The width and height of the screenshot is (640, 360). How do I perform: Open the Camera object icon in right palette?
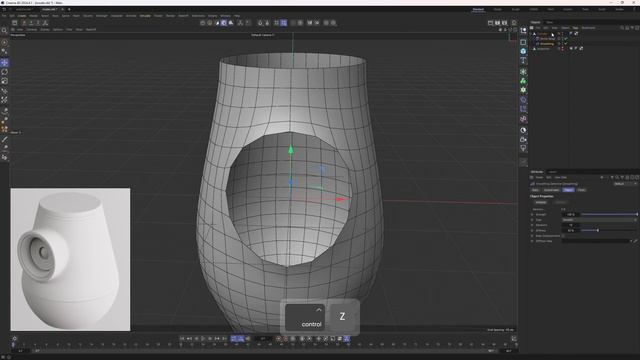523,139
